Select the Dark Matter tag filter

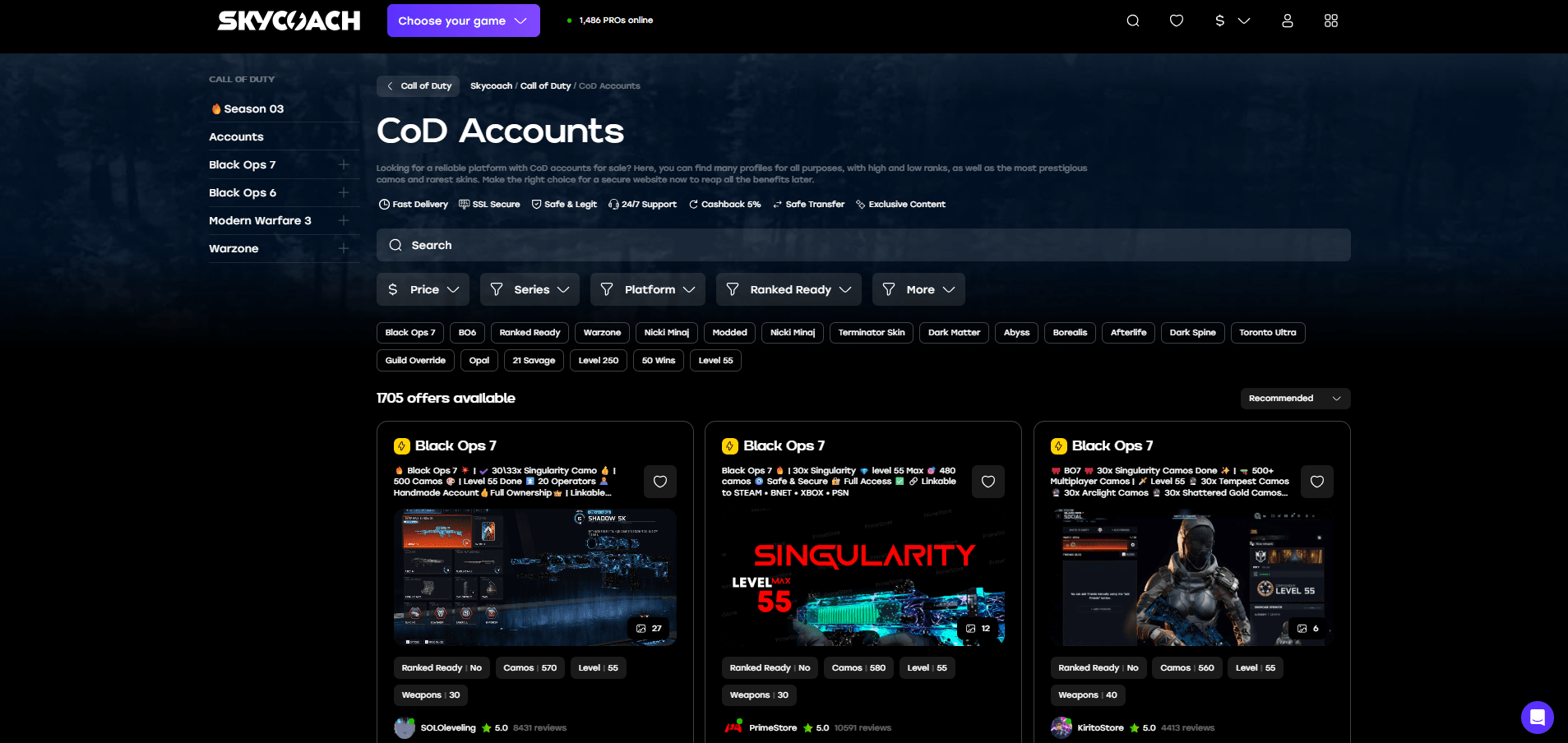pyautogui.click(x=953, y=333)
